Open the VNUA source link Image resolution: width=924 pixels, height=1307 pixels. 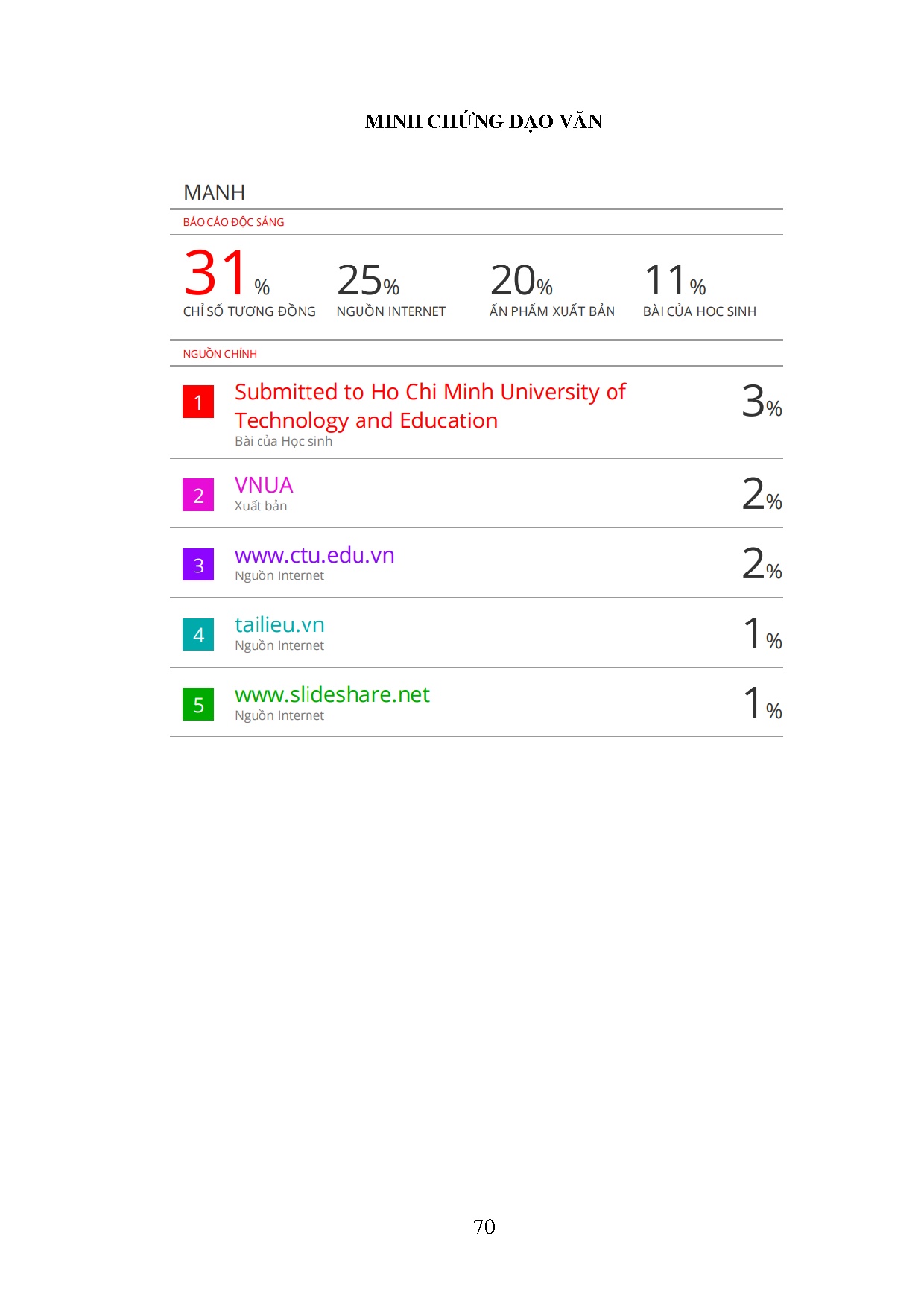(x=264, y=485)
